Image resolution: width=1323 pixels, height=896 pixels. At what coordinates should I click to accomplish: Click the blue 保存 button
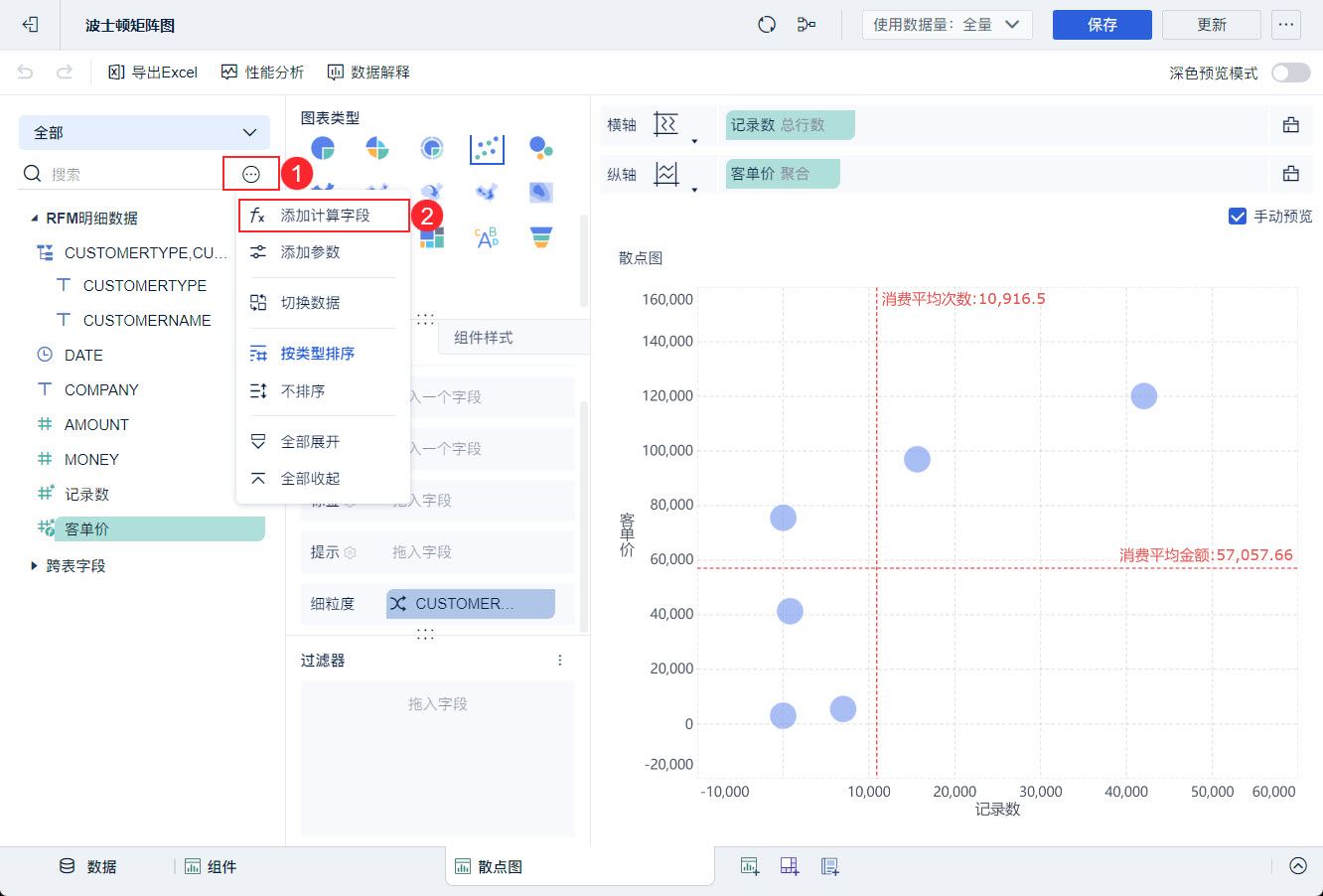click(1102, 25)
